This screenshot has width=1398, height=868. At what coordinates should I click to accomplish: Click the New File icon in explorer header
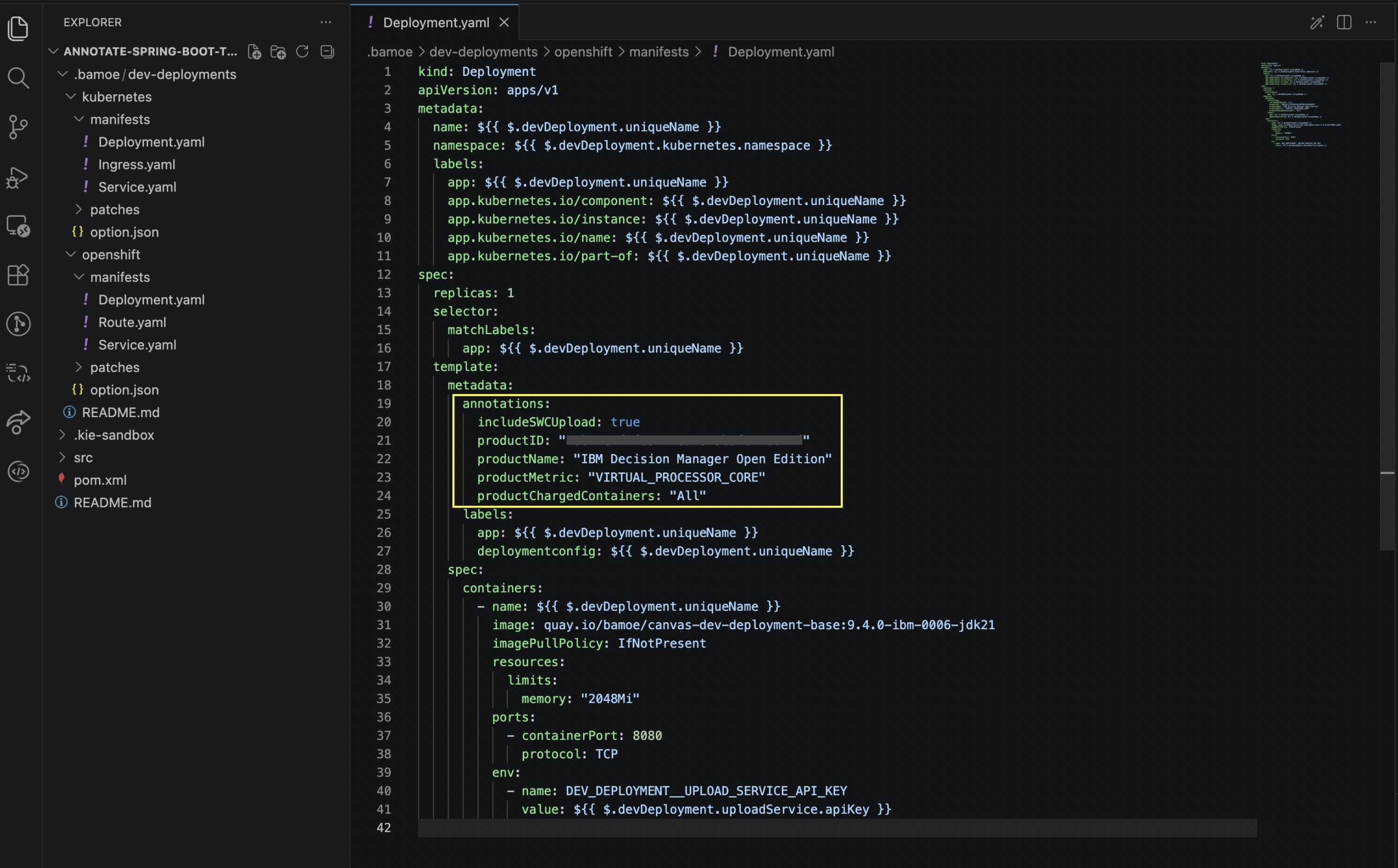pos(254,52)
